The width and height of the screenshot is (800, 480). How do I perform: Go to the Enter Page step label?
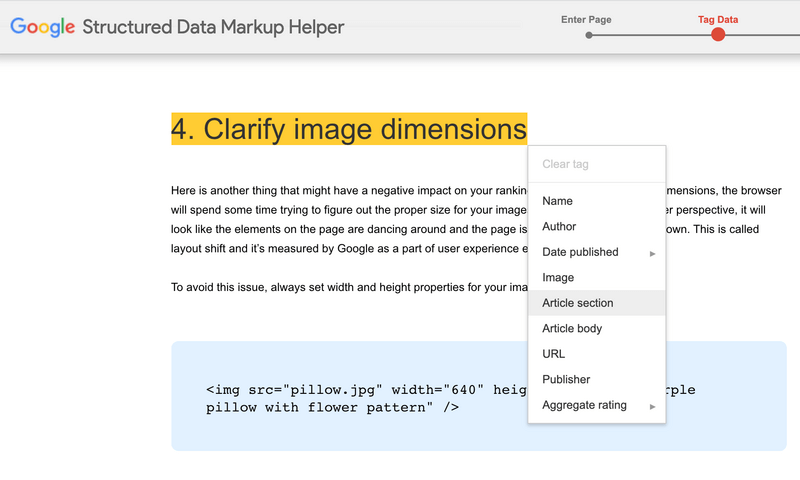586,19
